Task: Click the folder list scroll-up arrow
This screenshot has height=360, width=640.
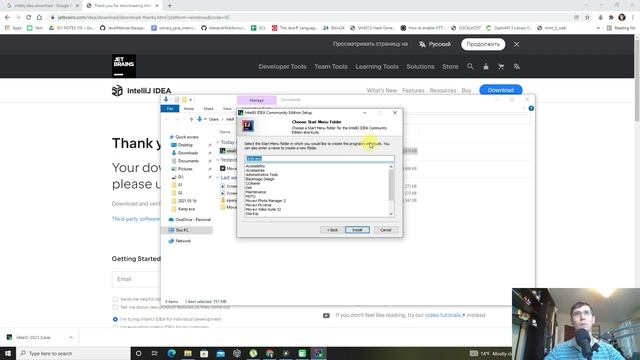Action: 391,167
